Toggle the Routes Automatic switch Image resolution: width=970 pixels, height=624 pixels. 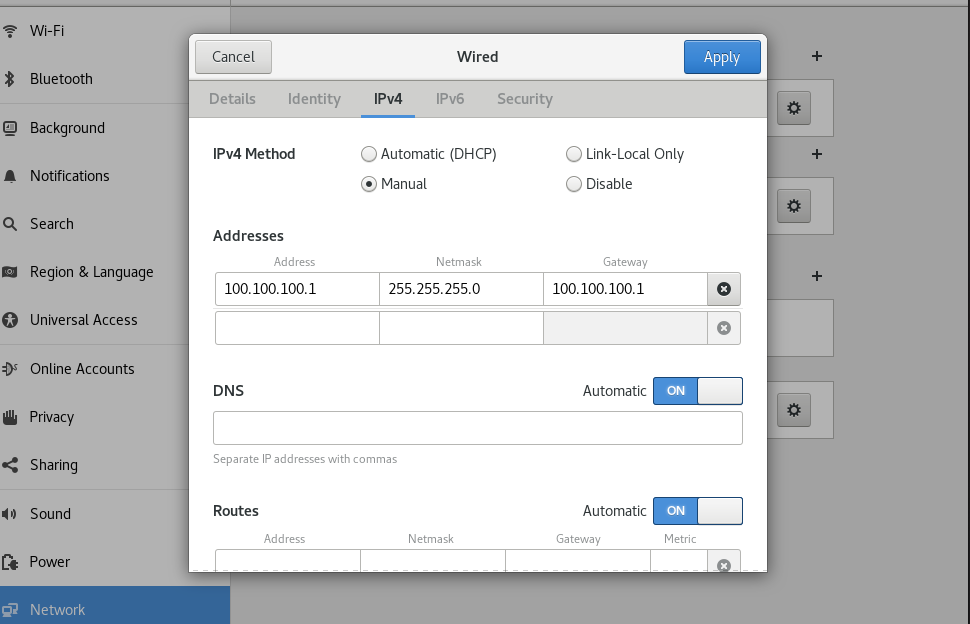698,511
